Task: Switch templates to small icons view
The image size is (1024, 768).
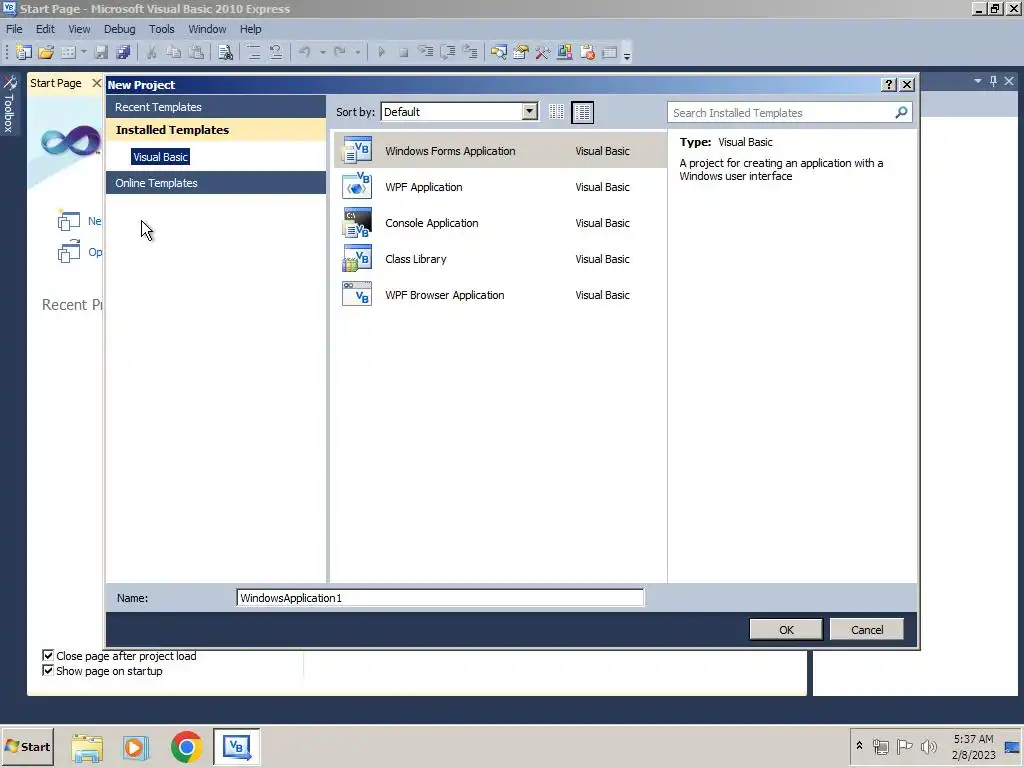Action: (x=556, y=112)
